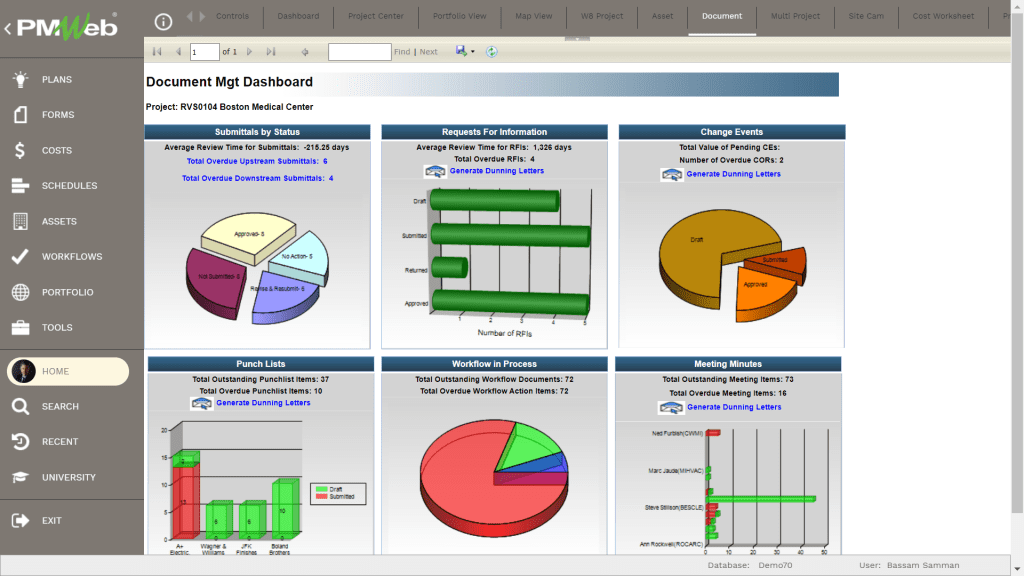The image size is (1024, 576).
Task: Open the Cost Worksheet tab
Action: click(x=943, y=17)
